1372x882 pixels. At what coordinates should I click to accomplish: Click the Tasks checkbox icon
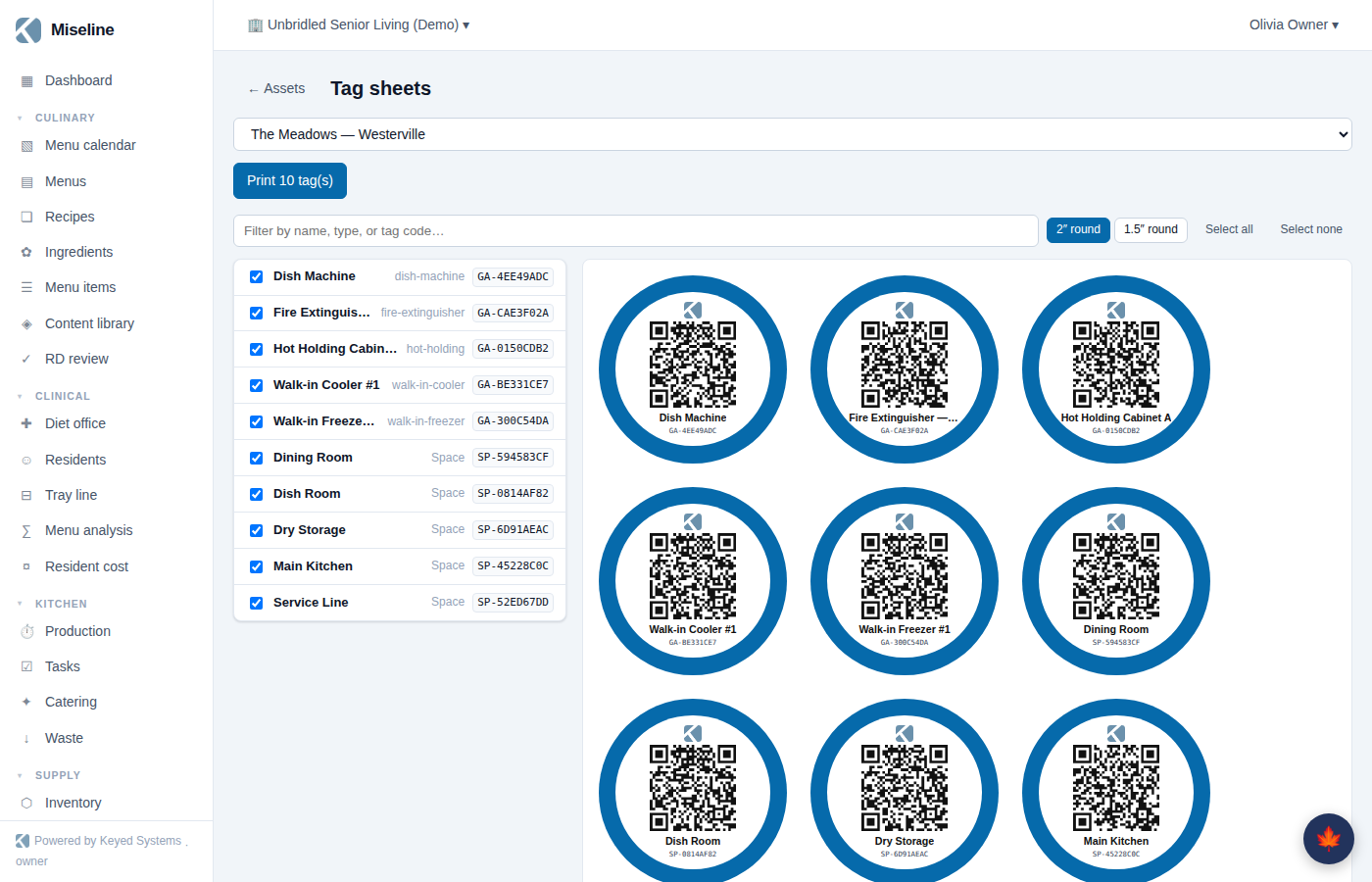click(x=26, y=667)
